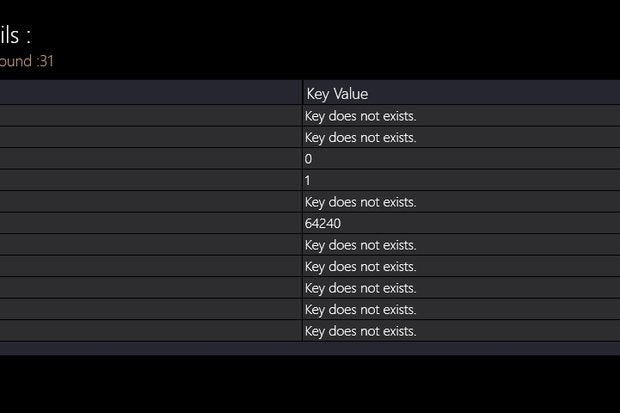Image resolution: width=620 pixels, height=413 pixels.
Task: Click the "ound :31" count text
Action: pos(26,61)
